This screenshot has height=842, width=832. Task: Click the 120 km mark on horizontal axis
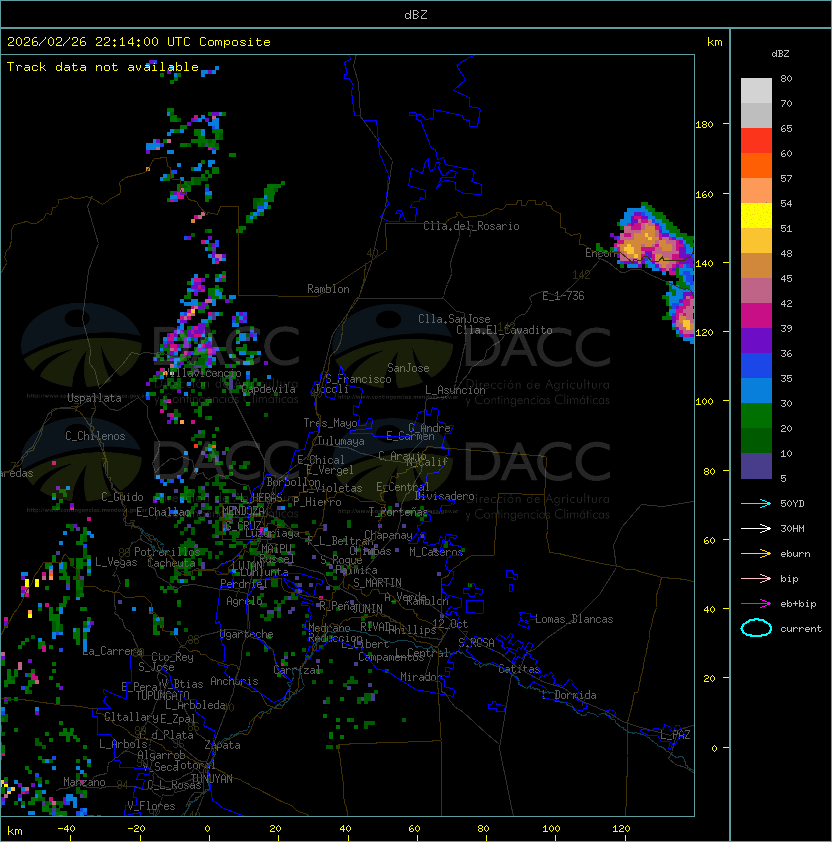pyautogui.click(x=621, y=829)
